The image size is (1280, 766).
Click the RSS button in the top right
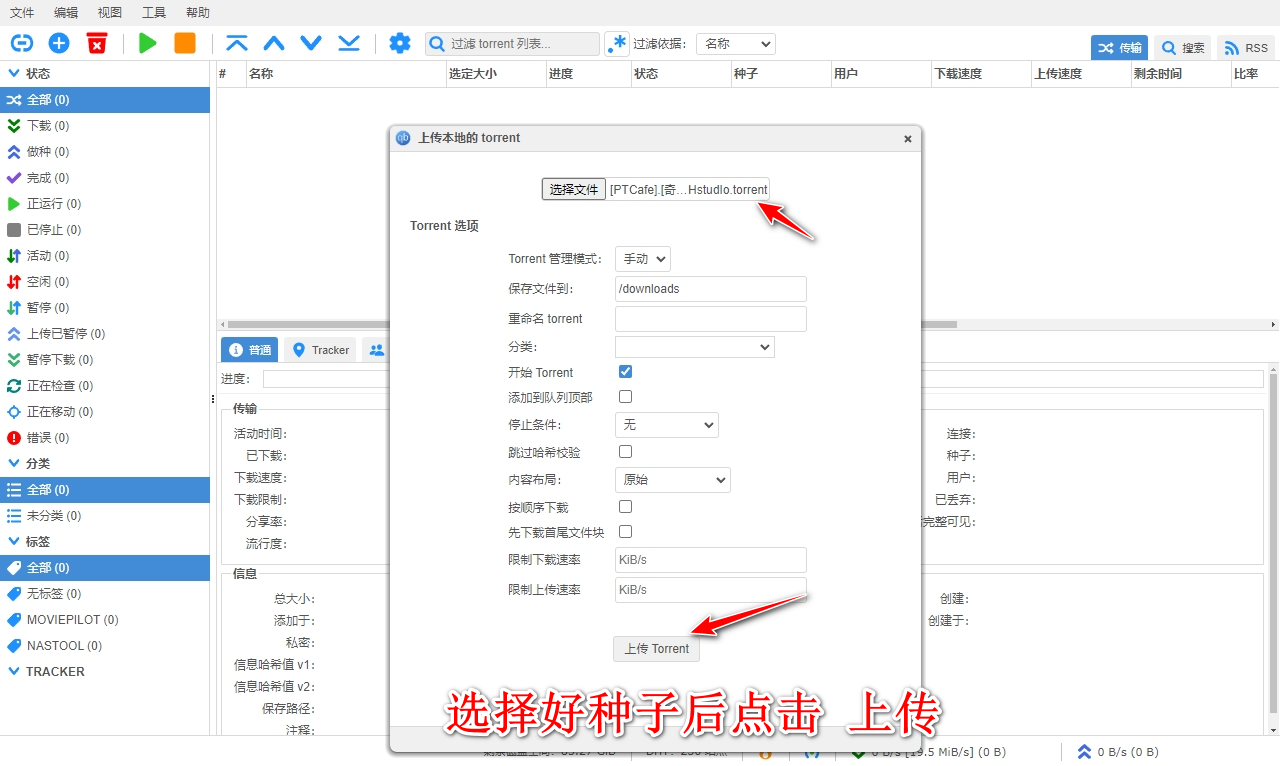(1245, 47)
